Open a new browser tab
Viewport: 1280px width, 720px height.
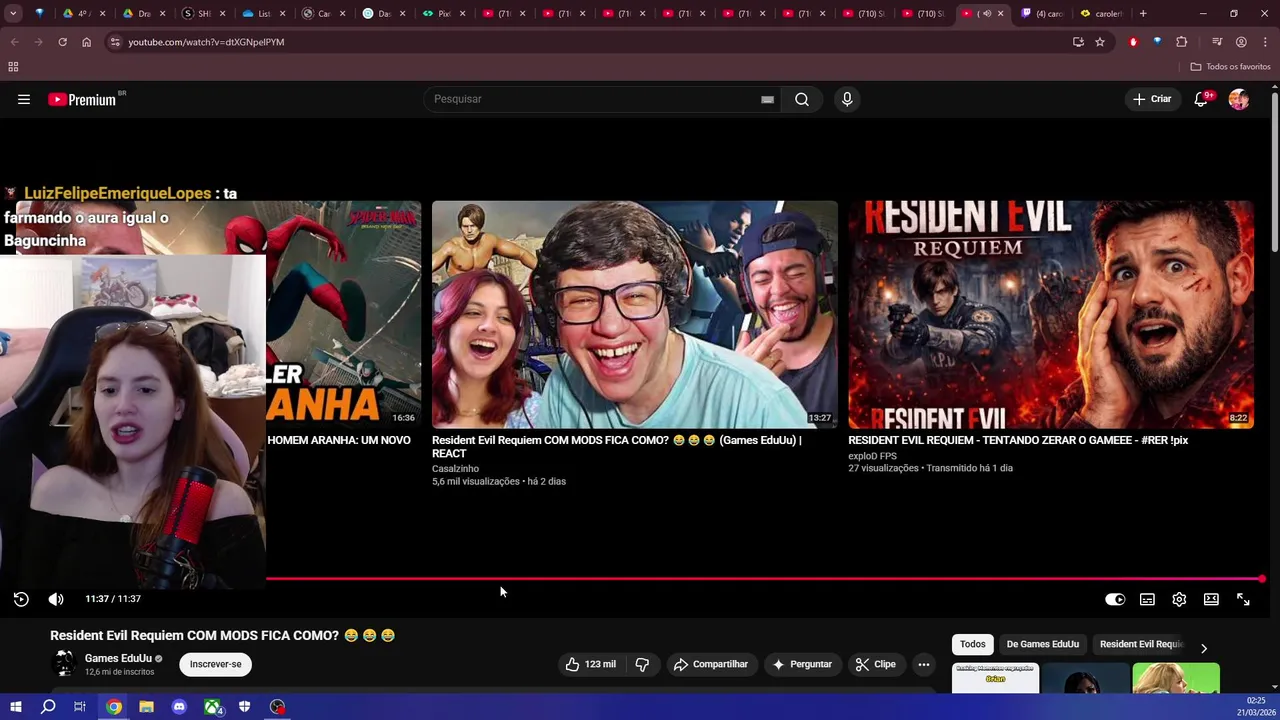1143,14
